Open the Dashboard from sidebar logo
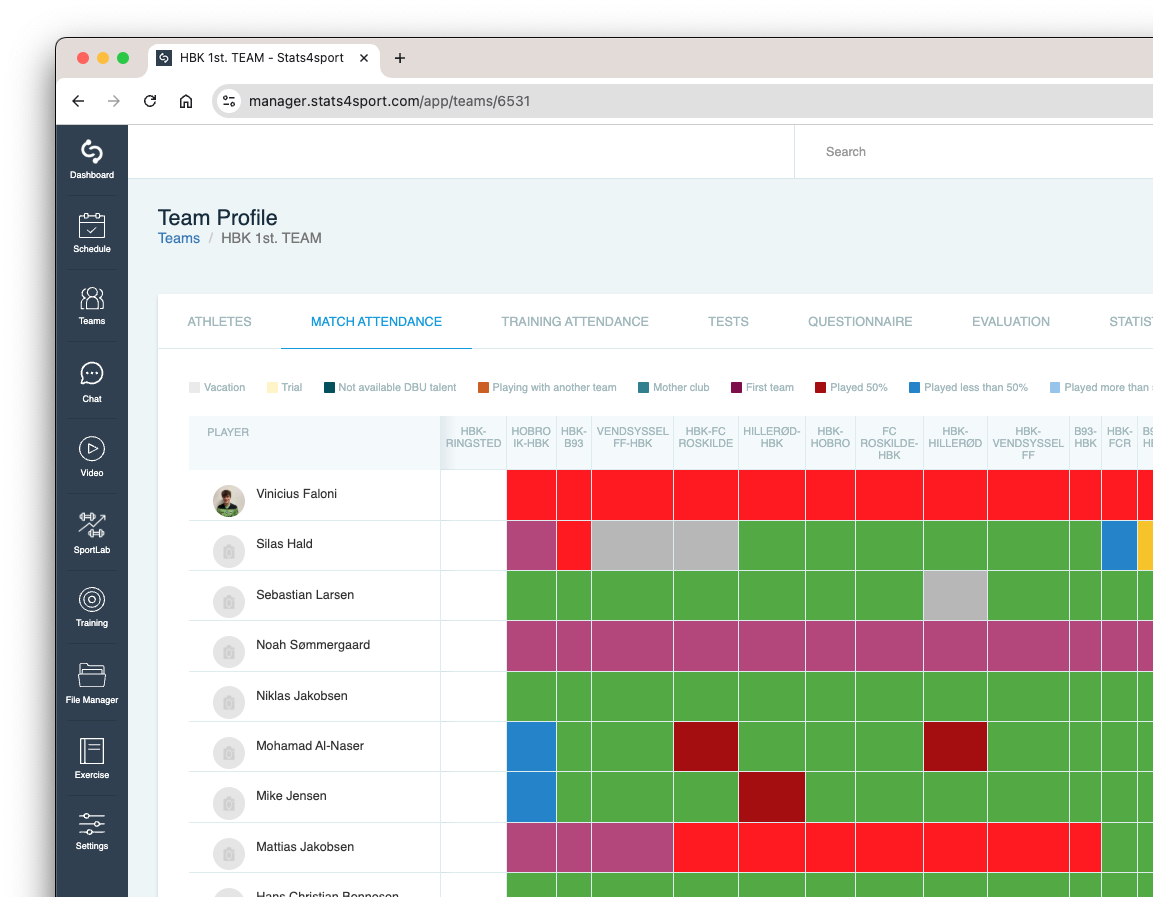 [92, 152]
